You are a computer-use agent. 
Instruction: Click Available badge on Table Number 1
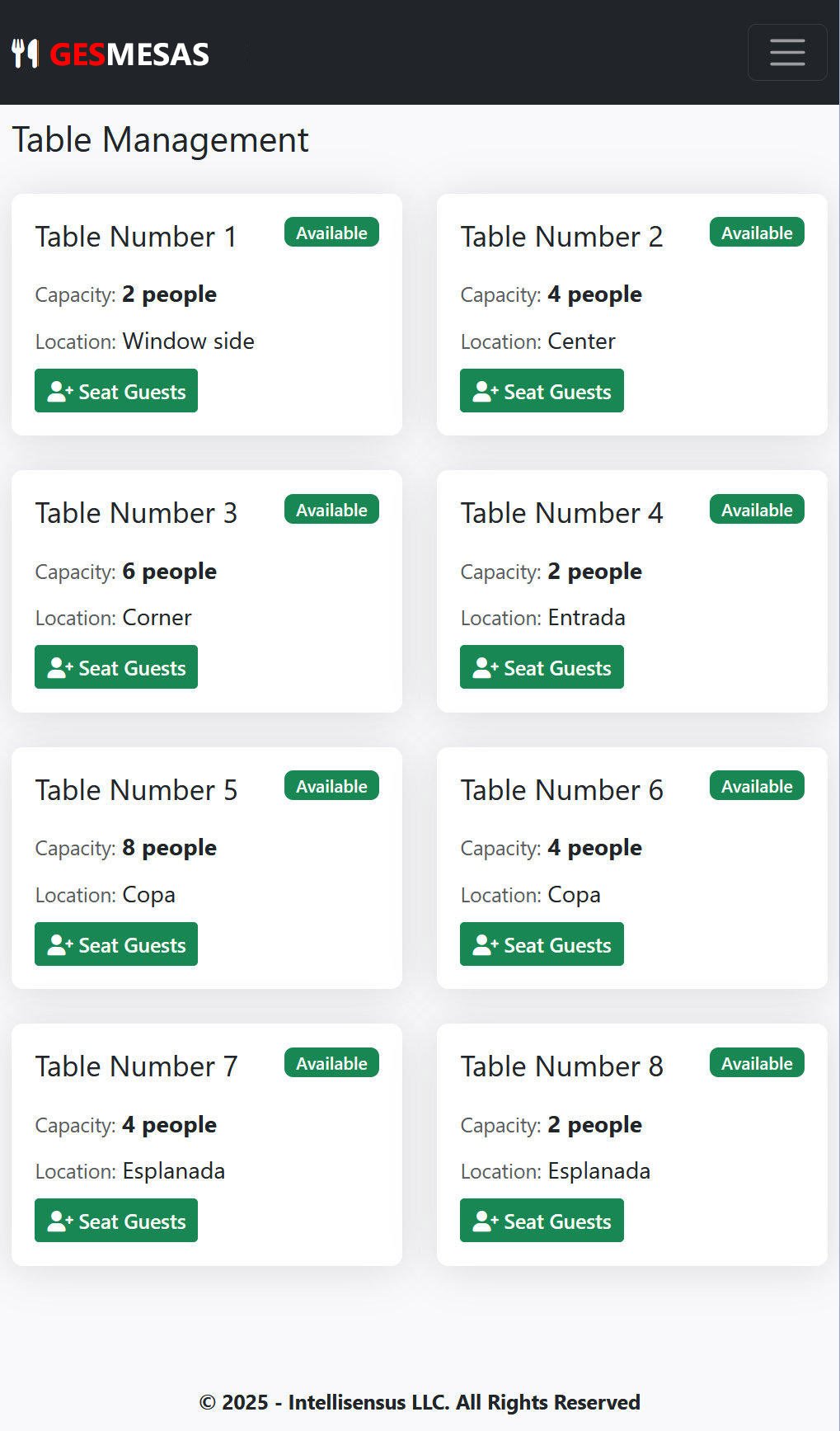[x=331, y=233]
